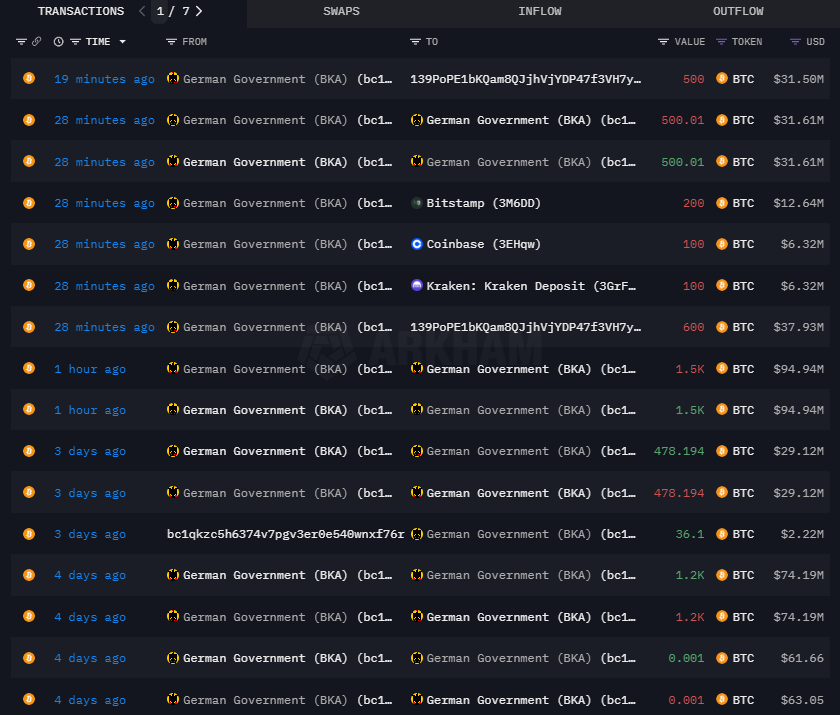Click the Coinbase logo icon

(417, 244)
